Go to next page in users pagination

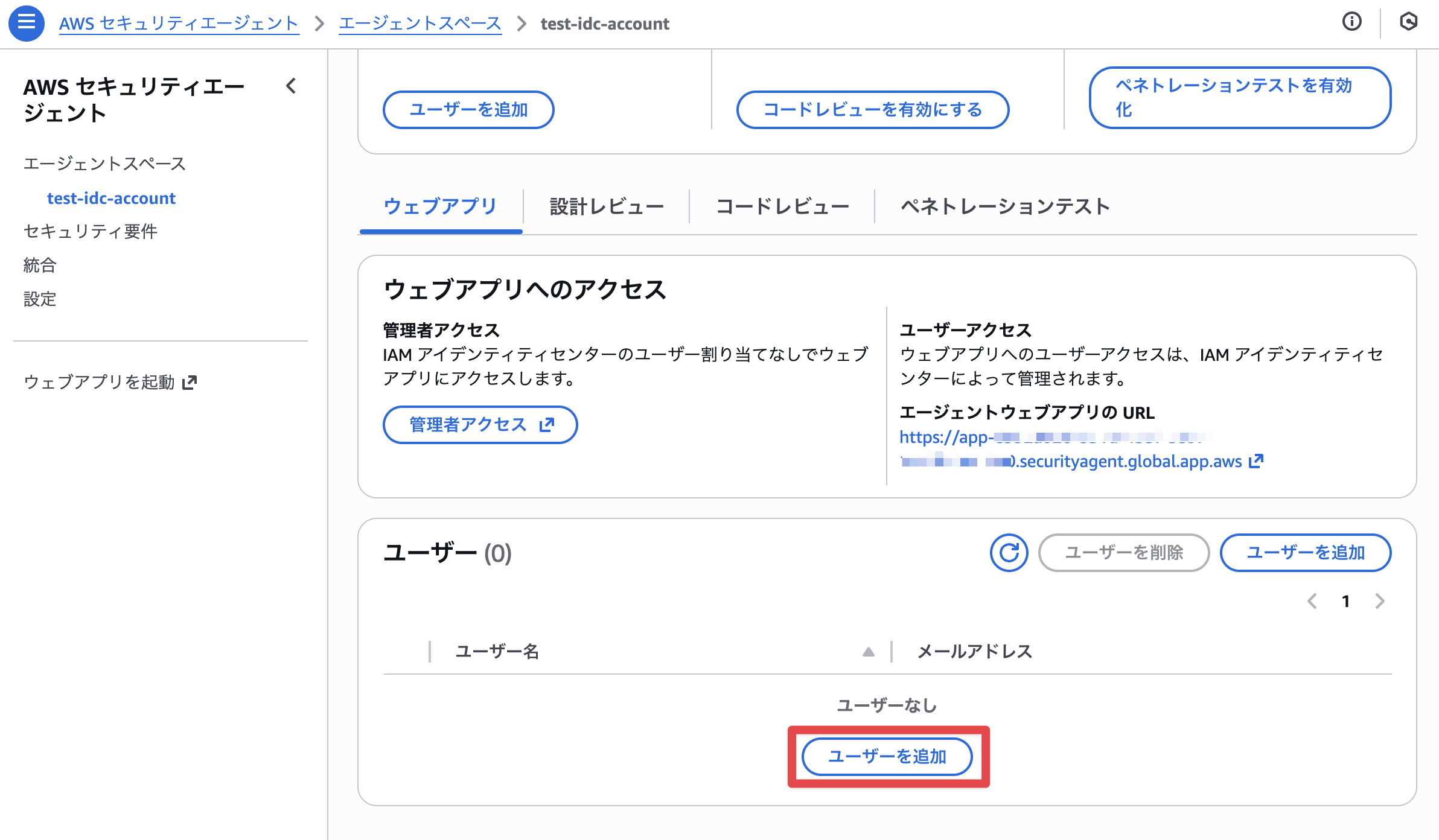1380,601
